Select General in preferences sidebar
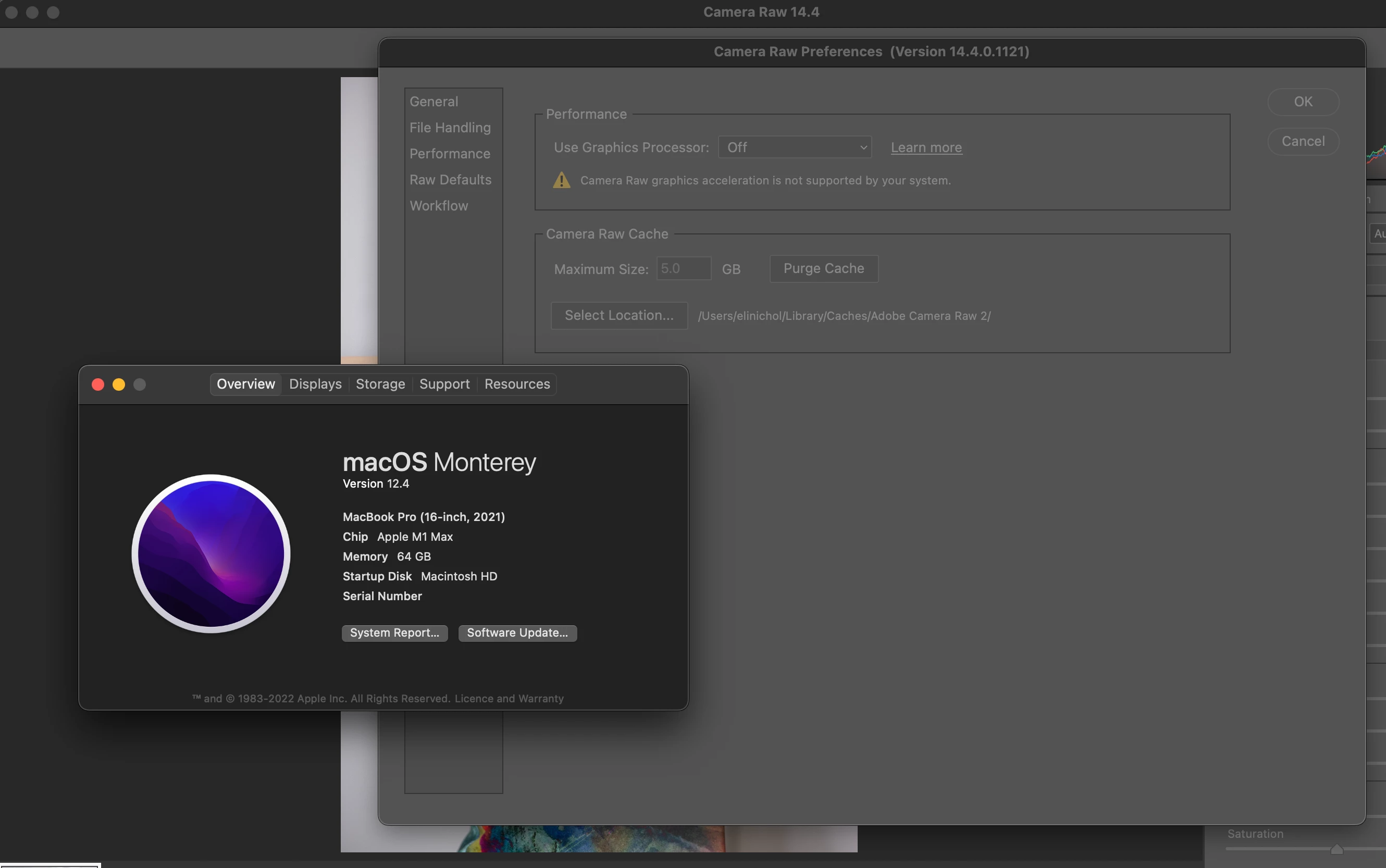The height and width of the screenshot is (868, 1386). 434,102
